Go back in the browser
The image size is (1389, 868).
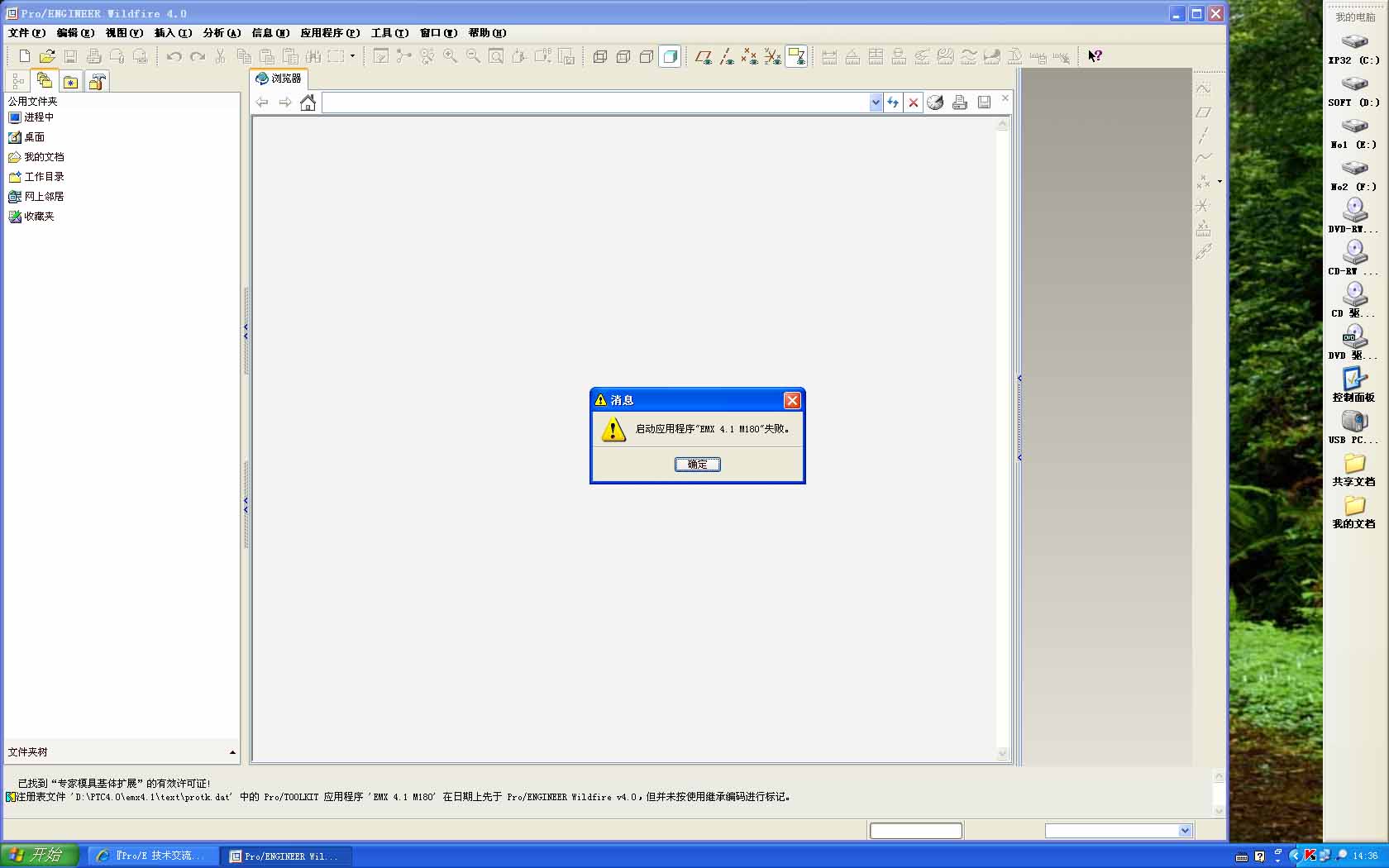262,103
